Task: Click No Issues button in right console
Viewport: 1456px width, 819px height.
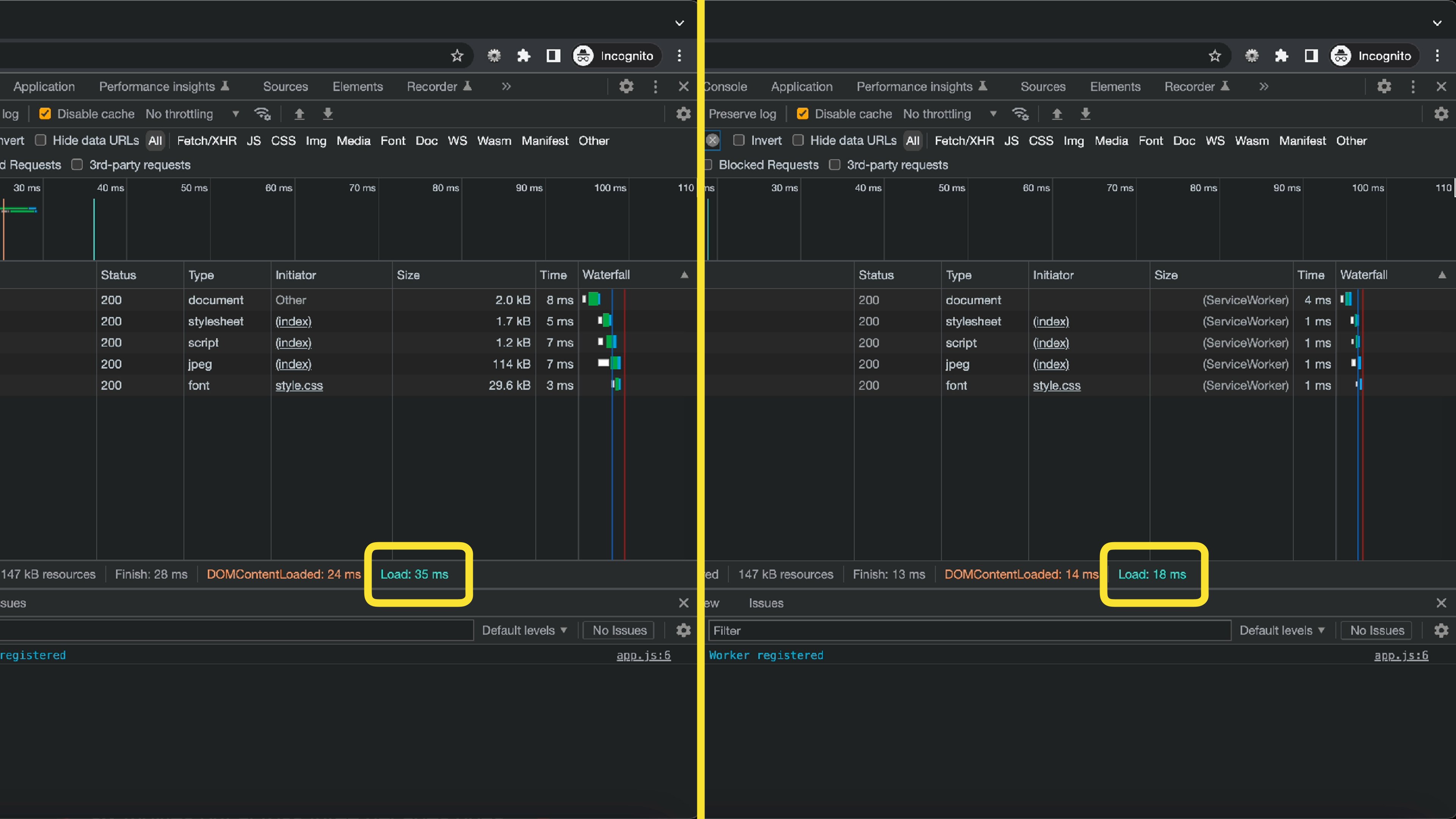Action: [1377, 630]
